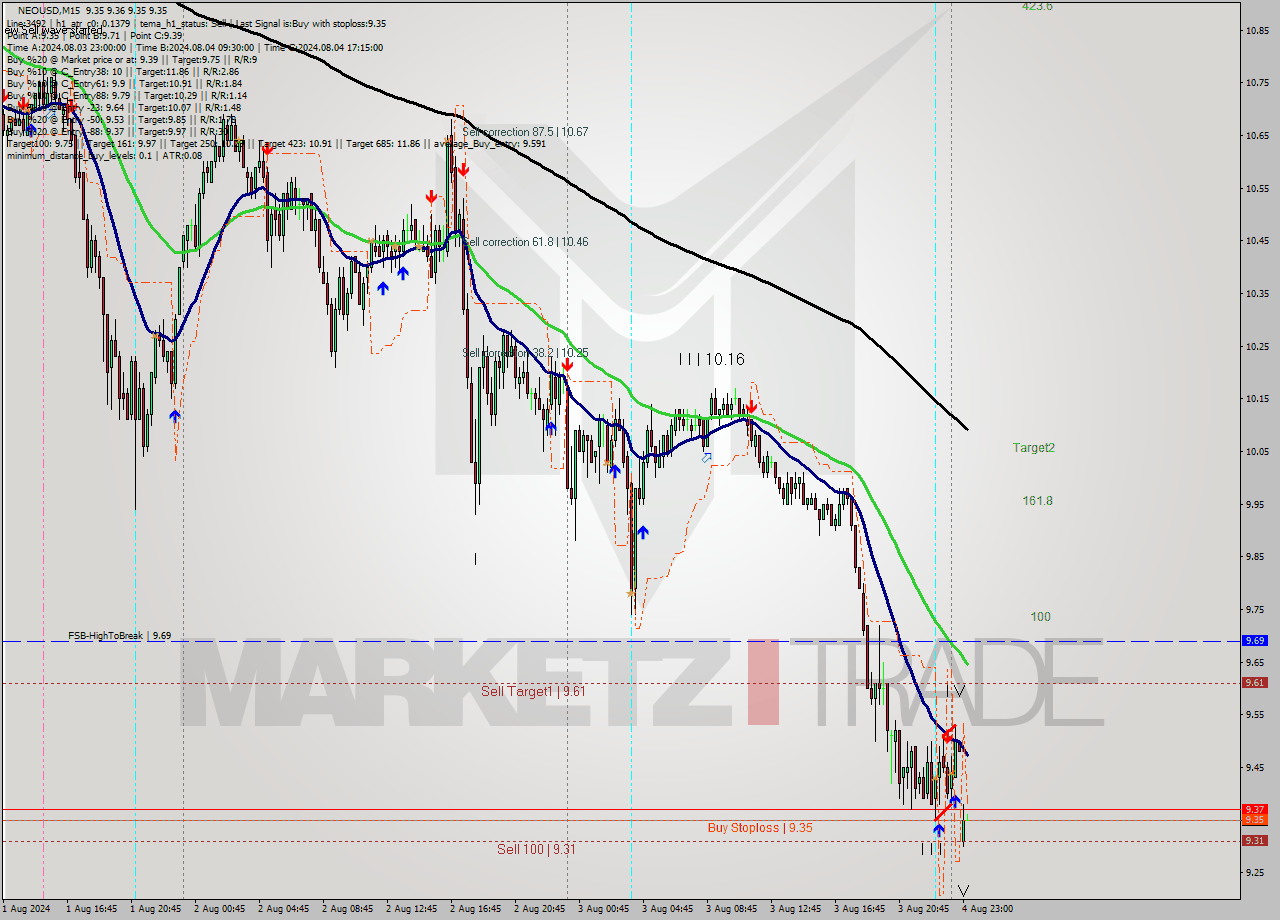Click the Sell correction 61.8 | 10.46 label

point(526,242)
